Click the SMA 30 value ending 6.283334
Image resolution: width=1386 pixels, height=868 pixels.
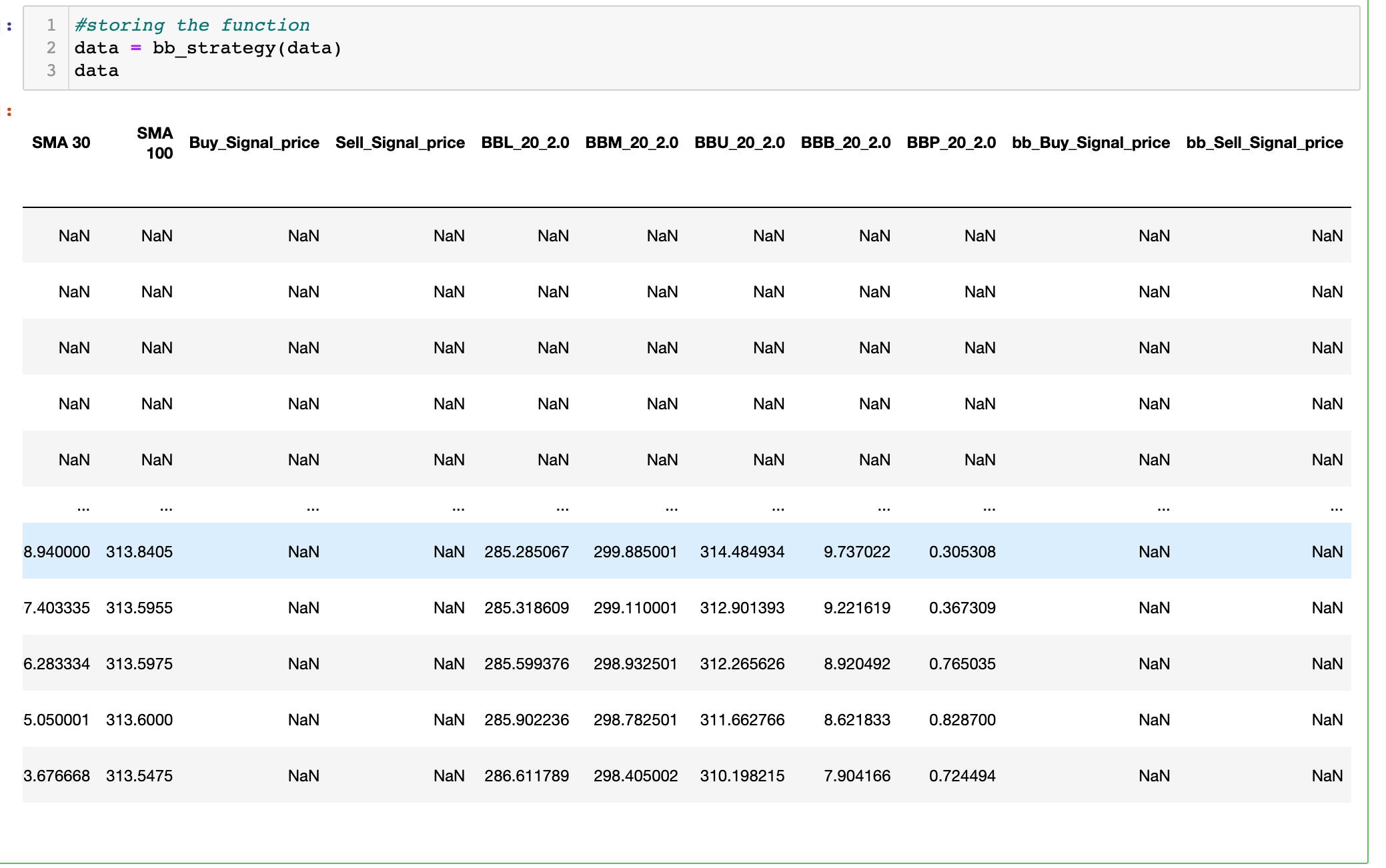57,664
